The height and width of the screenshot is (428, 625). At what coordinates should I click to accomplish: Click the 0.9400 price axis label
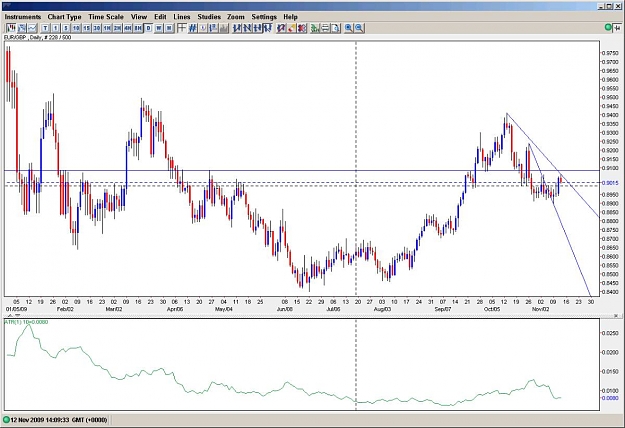pos(610,115)
